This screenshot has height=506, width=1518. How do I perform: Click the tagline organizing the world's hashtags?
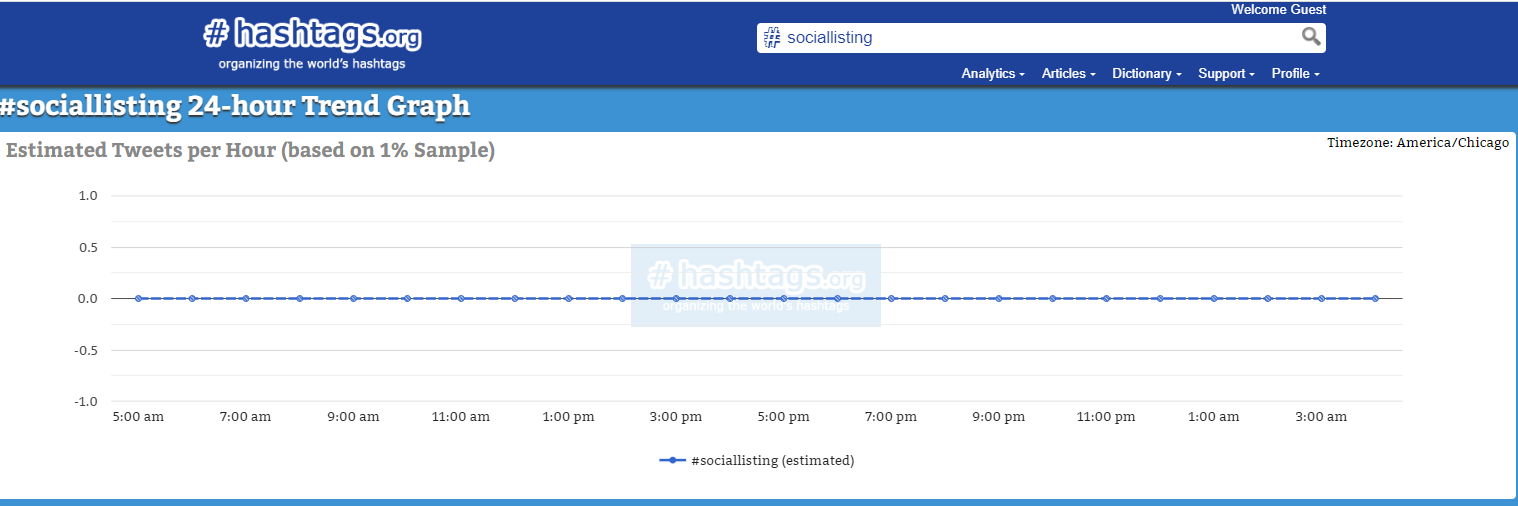click(x=312, y=64)
